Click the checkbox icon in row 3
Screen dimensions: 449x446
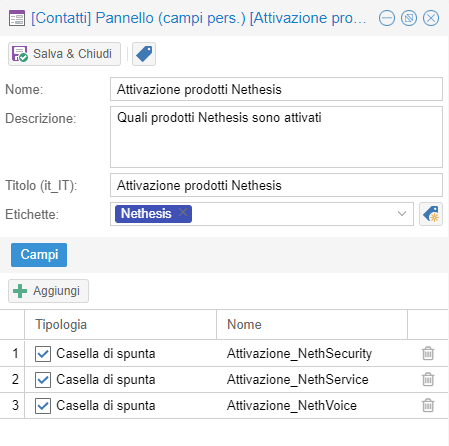click(x=43, y=406)
